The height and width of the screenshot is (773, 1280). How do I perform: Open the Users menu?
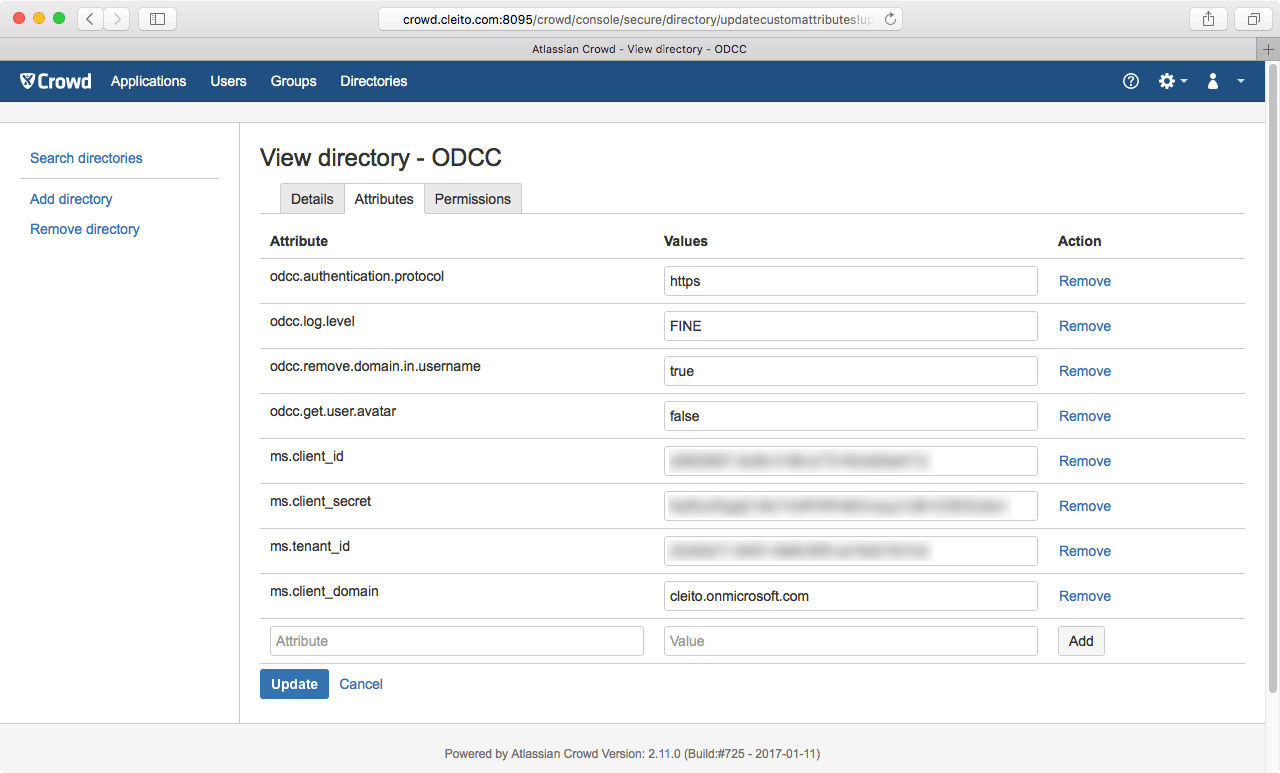click(x=228, y=81)
